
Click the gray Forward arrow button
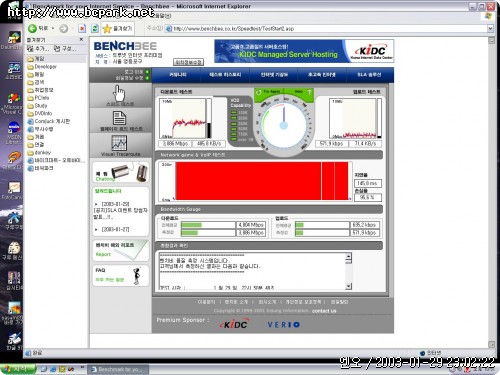(63, 29)
